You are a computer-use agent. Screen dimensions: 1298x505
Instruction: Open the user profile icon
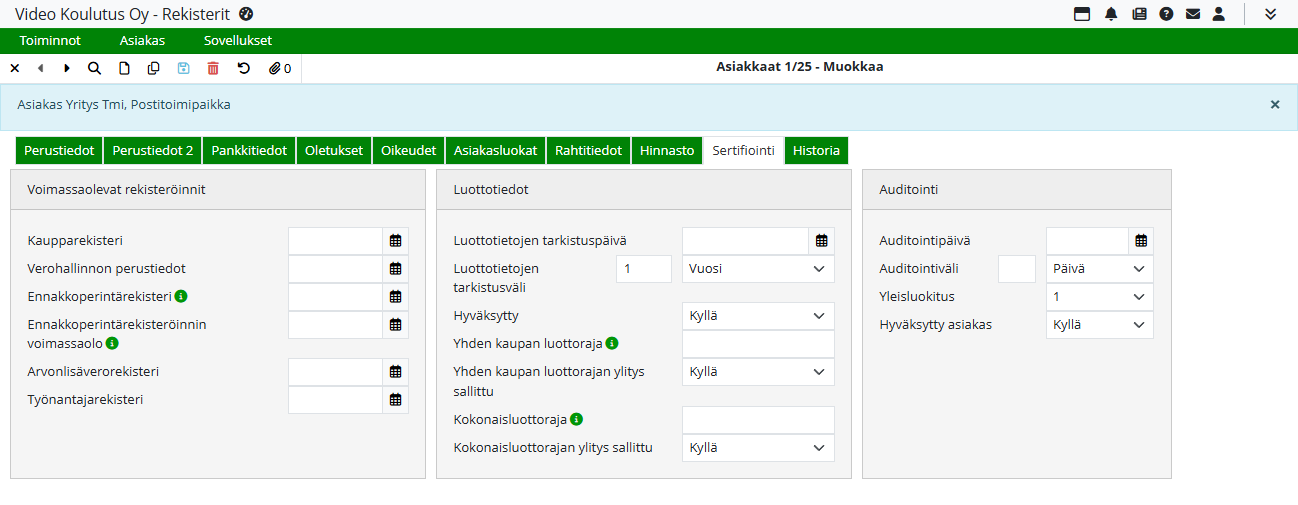(1218, 14)
